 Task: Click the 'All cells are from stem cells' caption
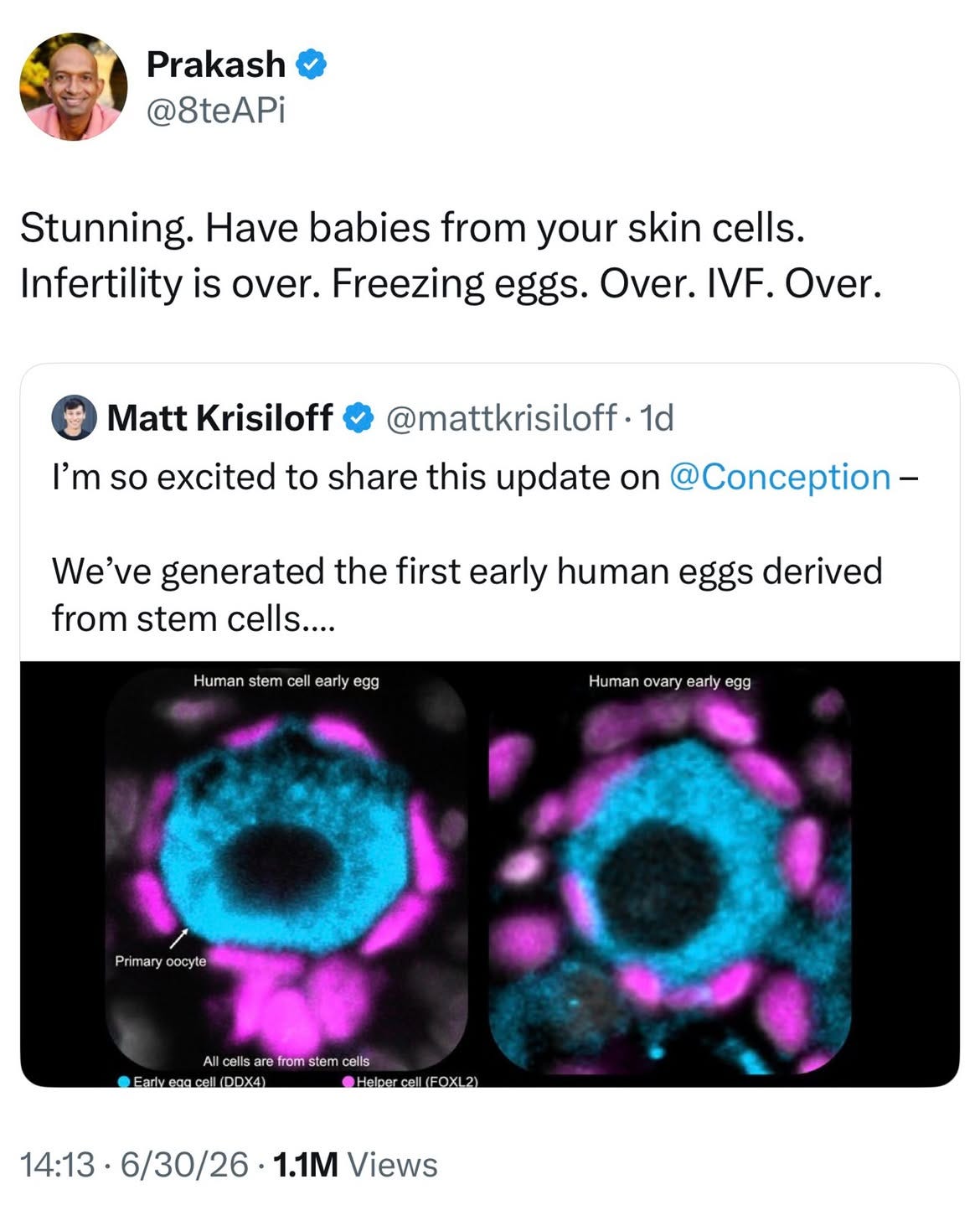point(286,1061)
